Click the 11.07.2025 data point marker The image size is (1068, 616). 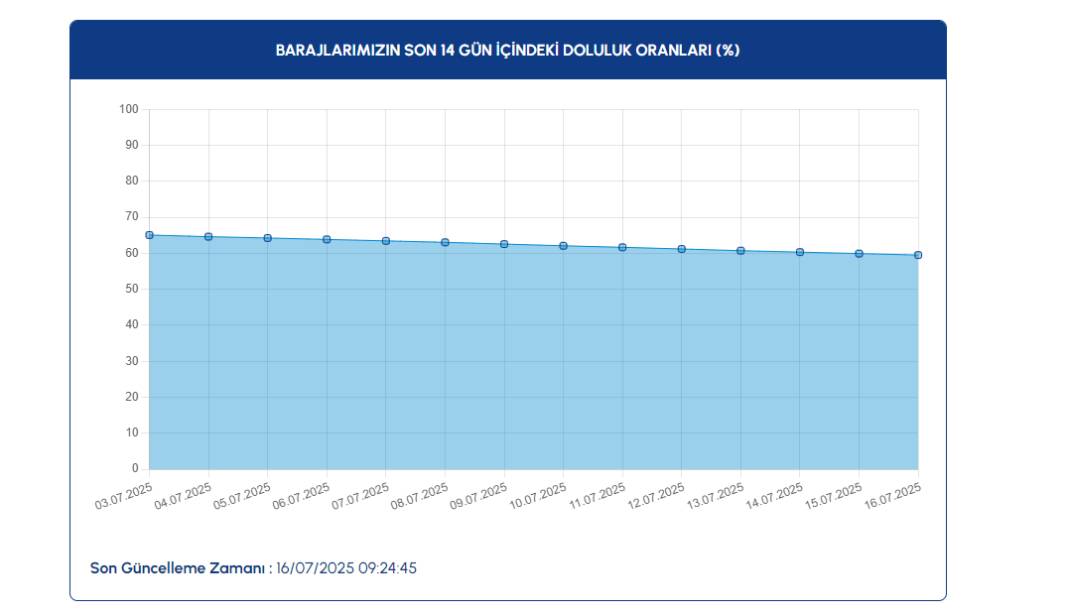coord(623,248)
